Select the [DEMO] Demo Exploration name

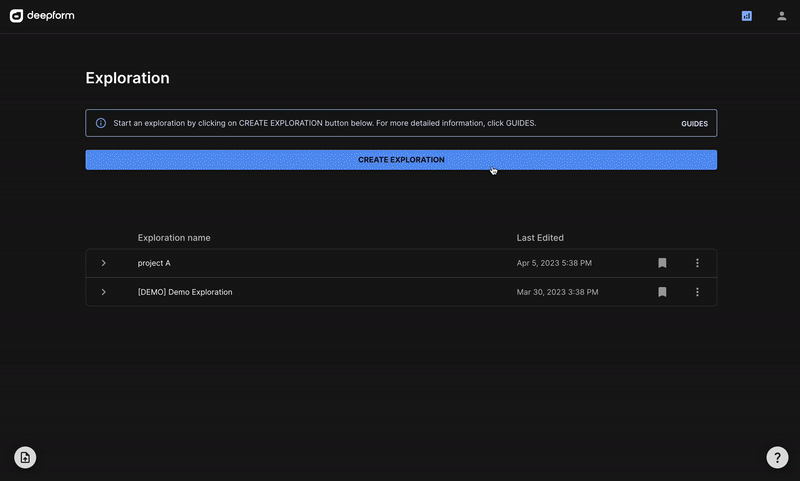tap(185, 292)
